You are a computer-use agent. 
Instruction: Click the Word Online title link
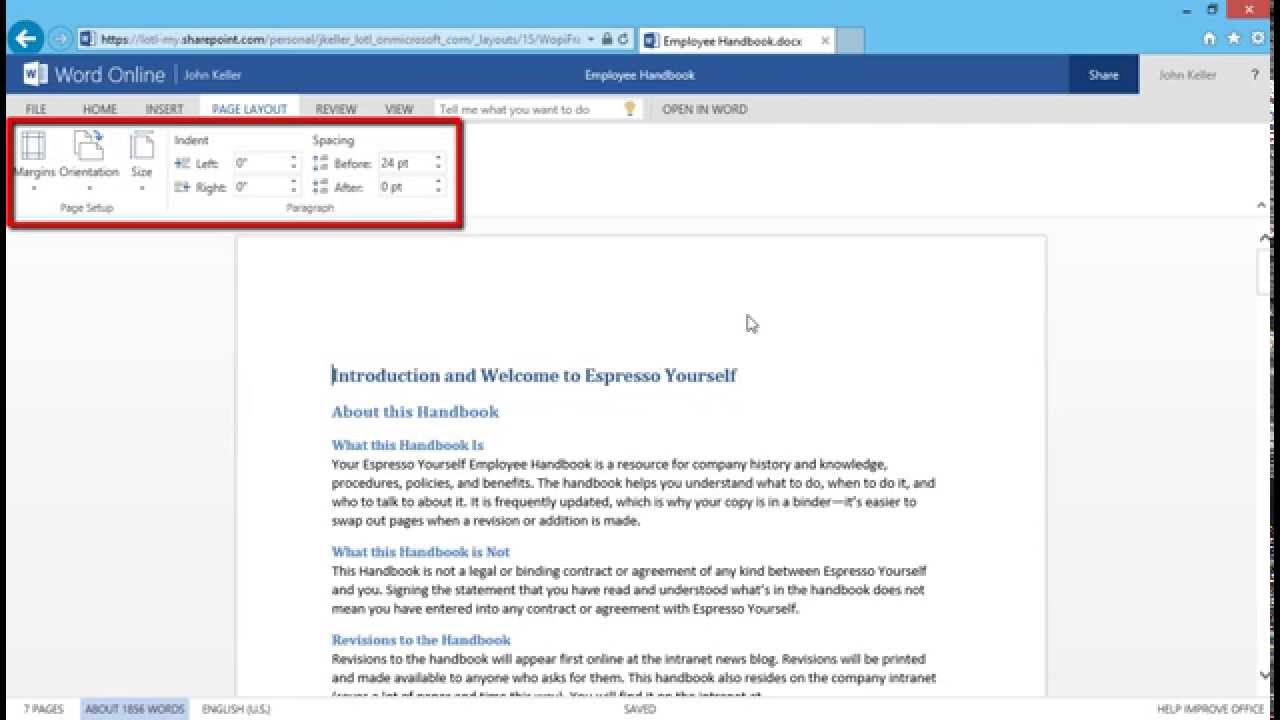pos(109,75)
